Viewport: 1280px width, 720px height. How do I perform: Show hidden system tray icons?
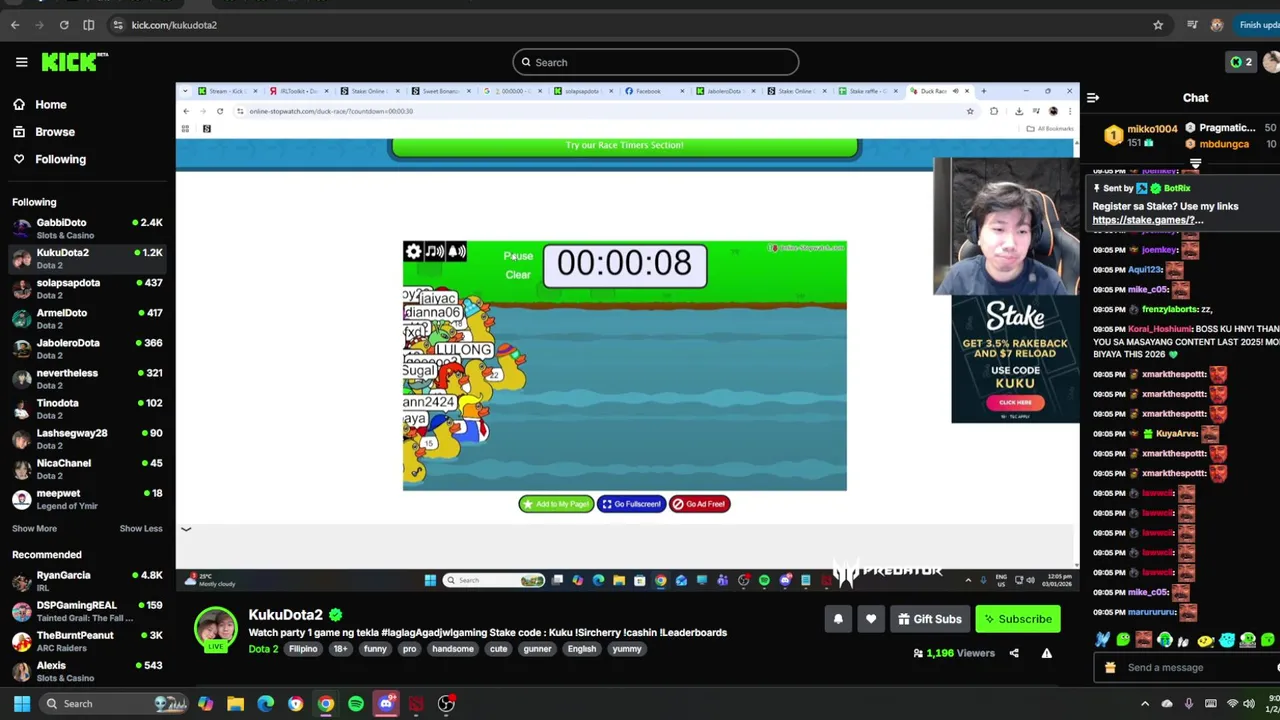1145,704
